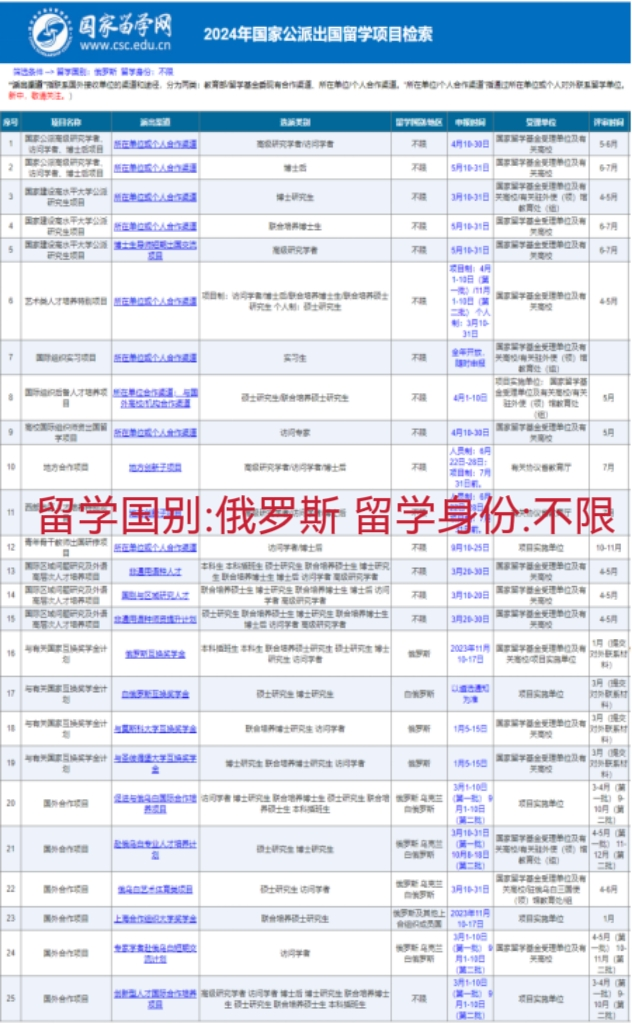Viewport: 632px width, 1024px height.
Task: Open the 赴俄乌白专业人才培养计划 link
Action: [x=155, y=849]
